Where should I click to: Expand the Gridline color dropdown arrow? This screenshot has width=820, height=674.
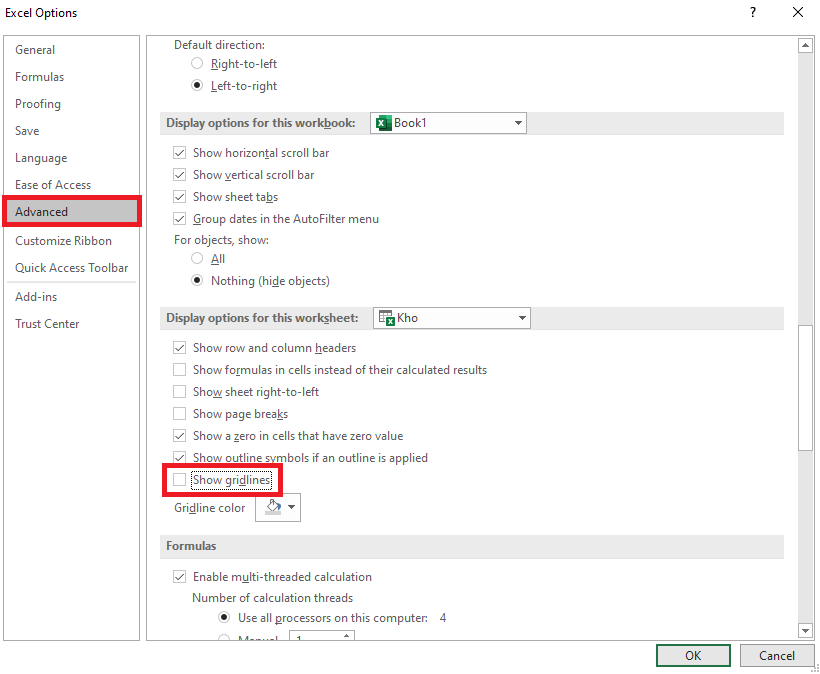[x=289, y=507]
